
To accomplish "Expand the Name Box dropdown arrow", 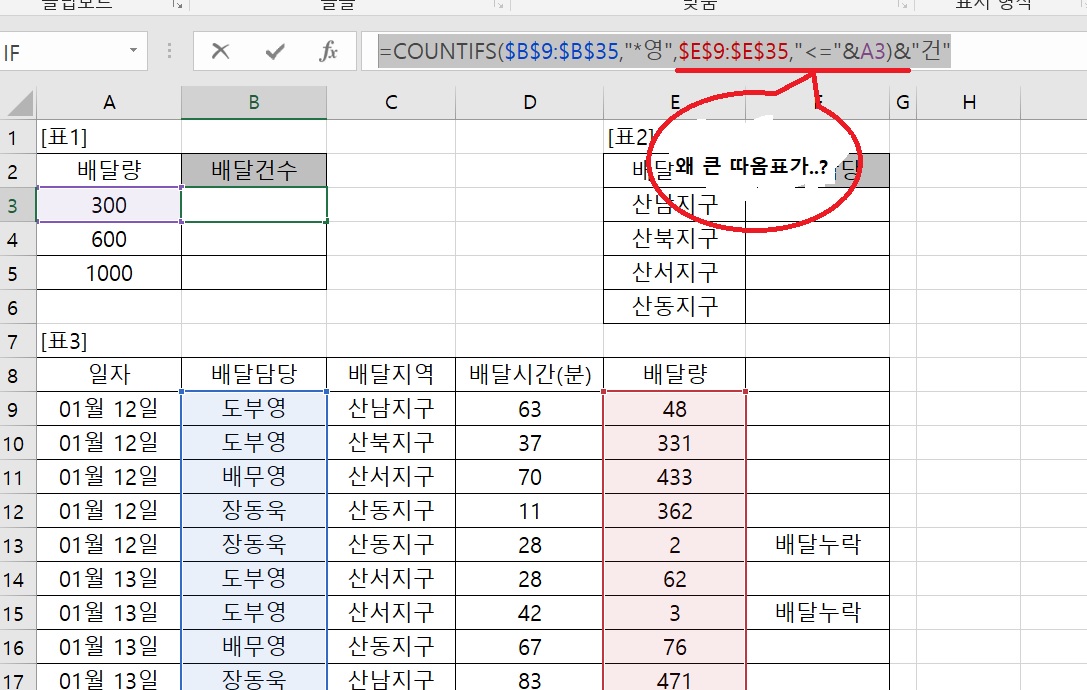I will (x=133, y=52).
